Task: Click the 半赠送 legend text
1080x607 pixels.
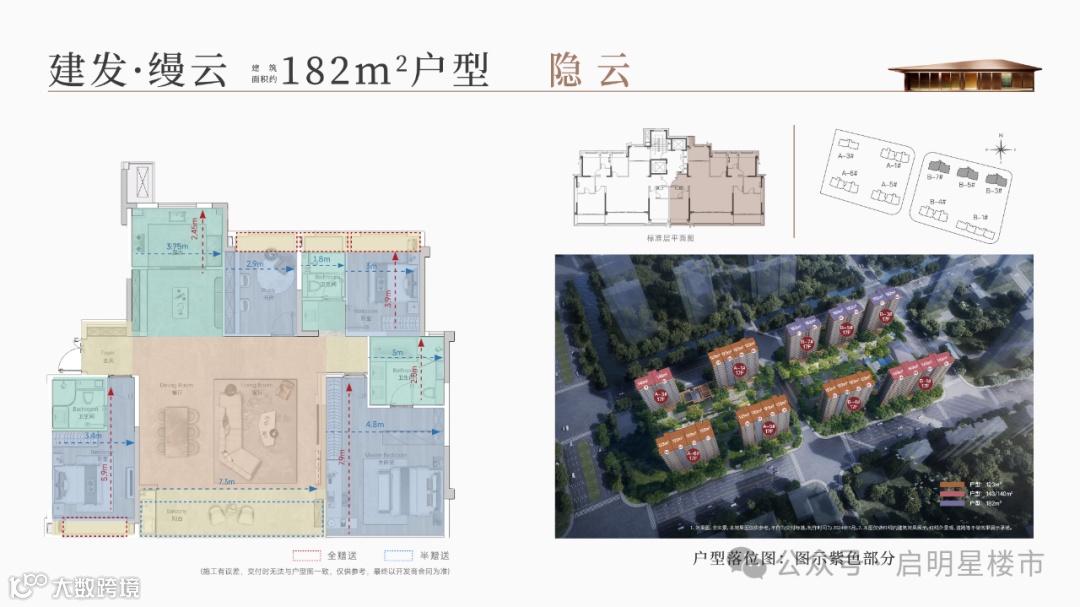Action: pos(434,555)
